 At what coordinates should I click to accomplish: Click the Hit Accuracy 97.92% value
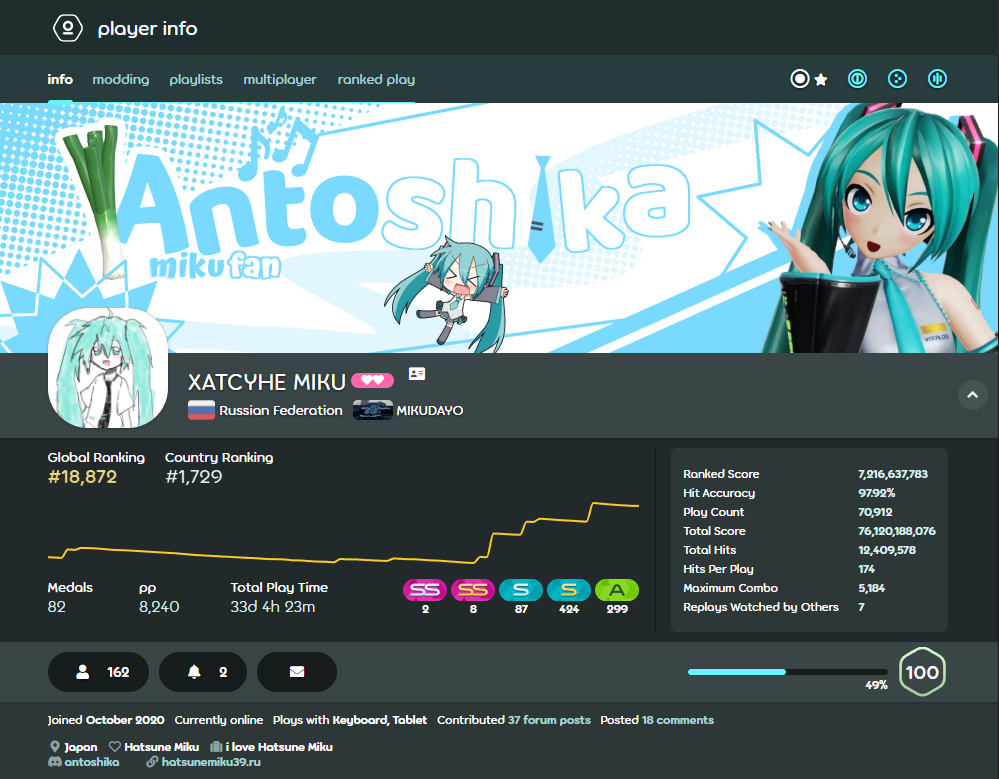click(x=876, y=493)
